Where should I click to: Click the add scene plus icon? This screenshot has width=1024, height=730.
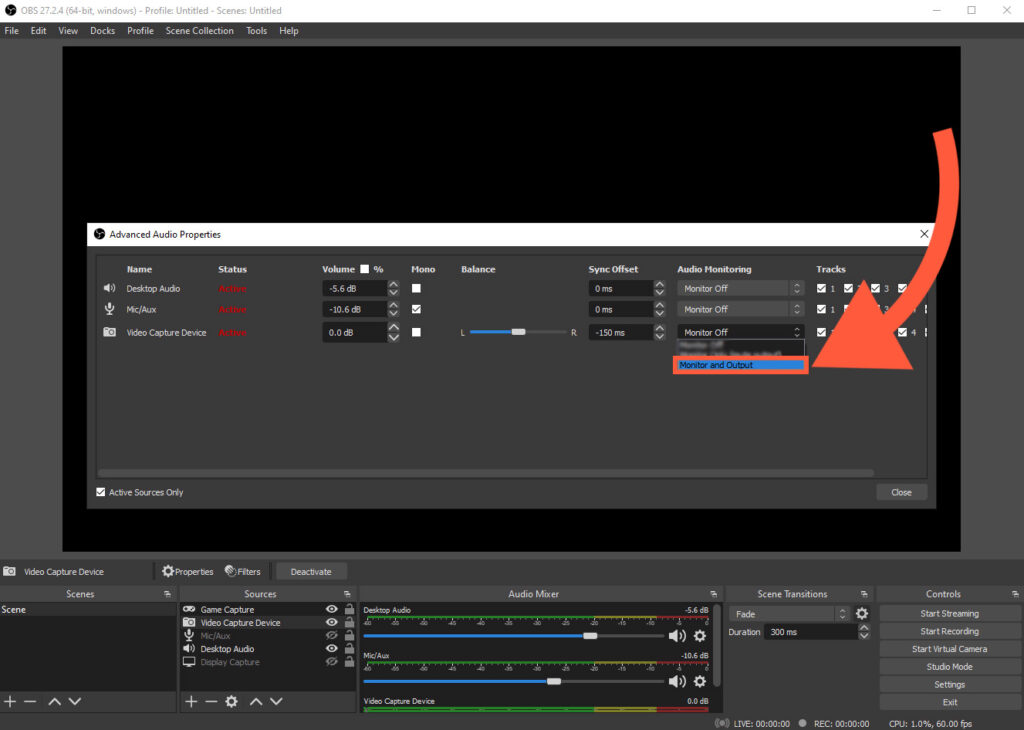(10, 702)
